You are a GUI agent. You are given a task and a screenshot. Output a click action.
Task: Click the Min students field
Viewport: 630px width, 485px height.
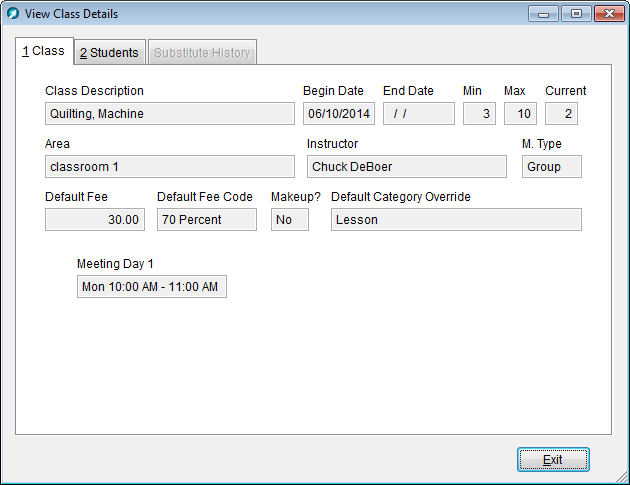point(479,114)
